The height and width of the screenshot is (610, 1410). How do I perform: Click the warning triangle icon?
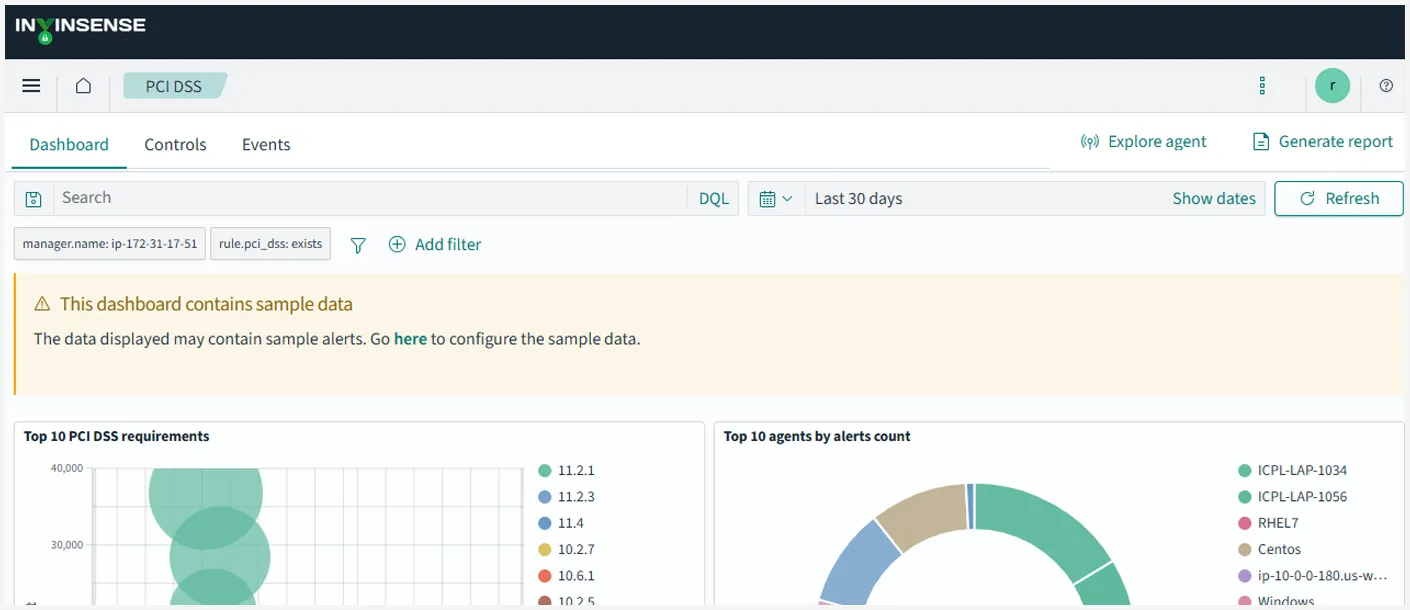point(42,304)
